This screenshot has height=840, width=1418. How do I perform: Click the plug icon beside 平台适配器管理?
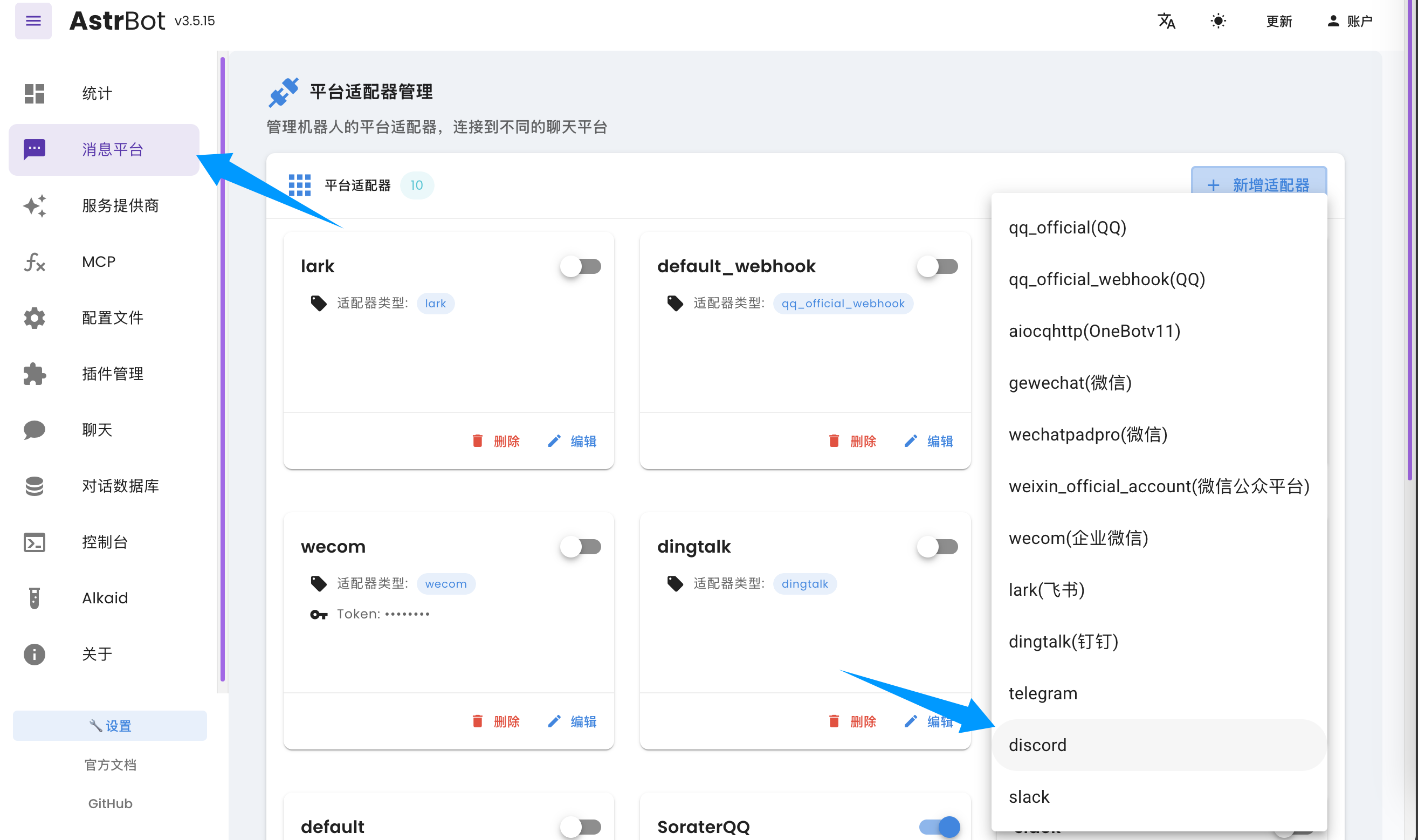[283, 92]
